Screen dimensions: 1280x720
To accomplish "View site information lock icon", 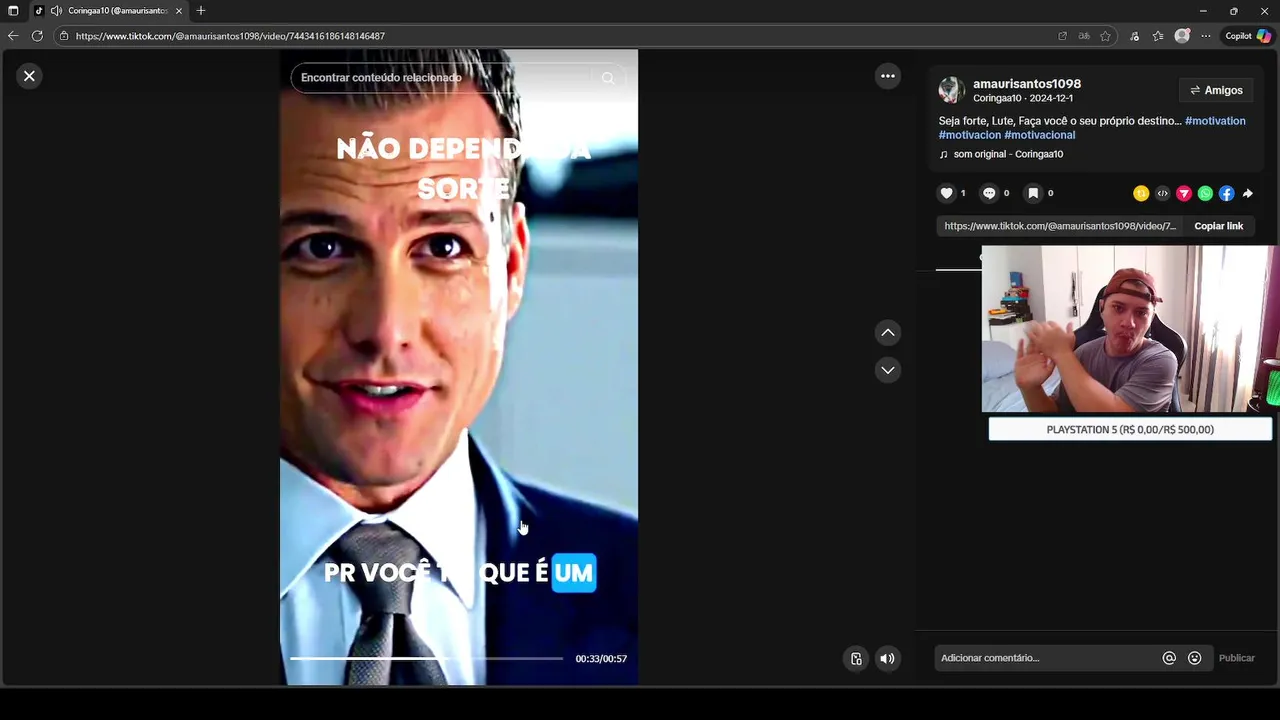I will pos(64,36).
